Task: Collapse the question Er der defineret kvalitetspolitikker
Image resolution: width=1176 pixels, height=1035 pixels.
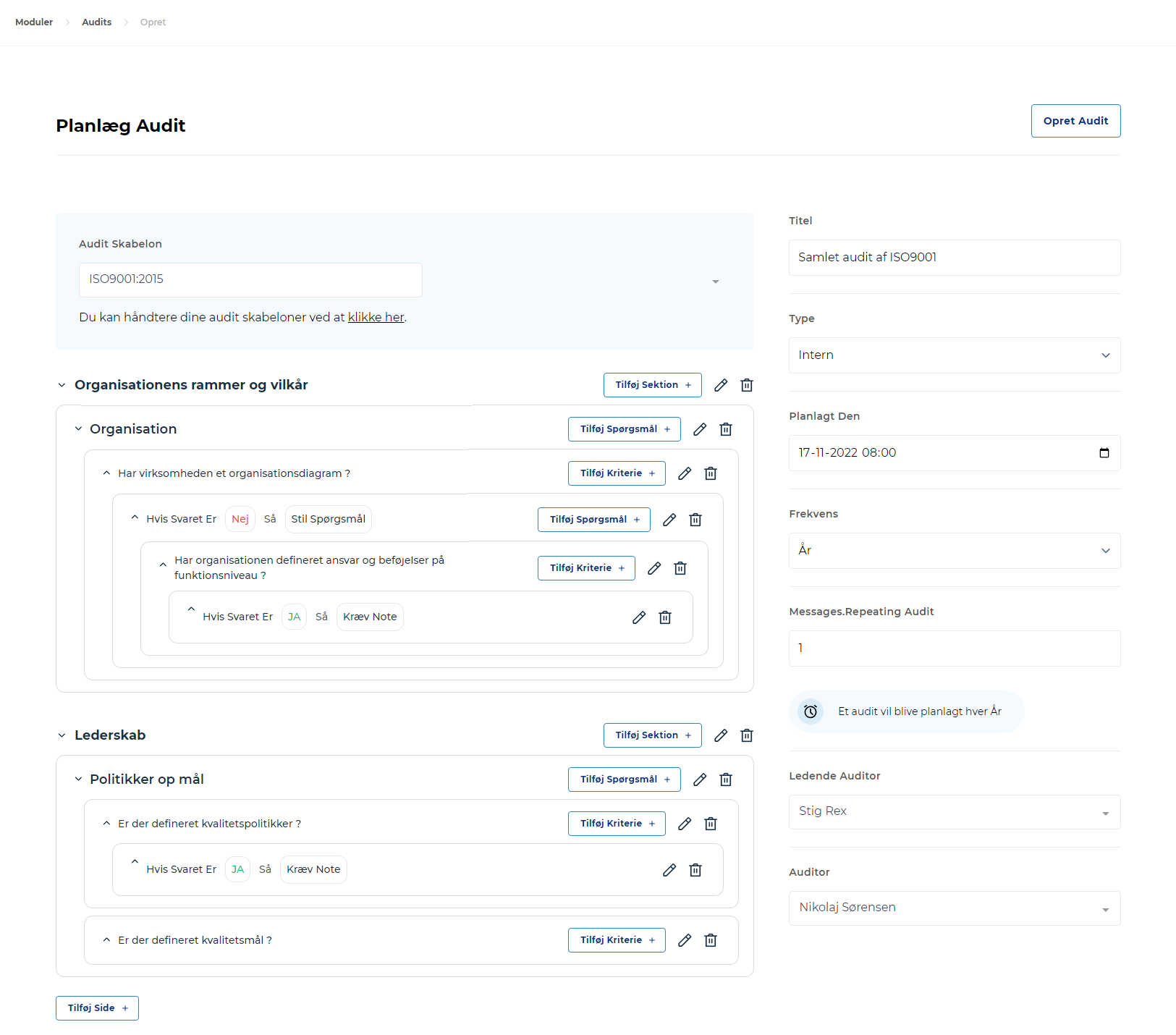Action: pyautogui.click(x=106, y=823)
